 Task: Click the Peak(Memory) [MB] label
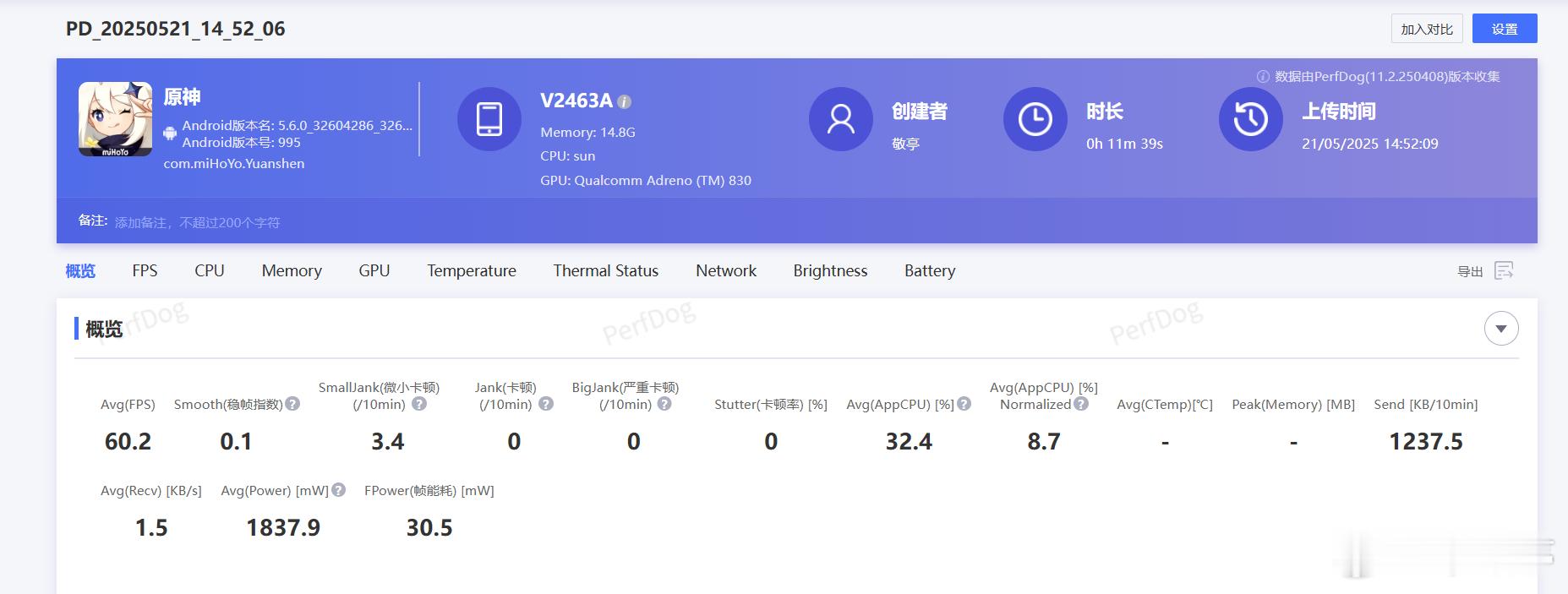click(x=1293, y=404)
